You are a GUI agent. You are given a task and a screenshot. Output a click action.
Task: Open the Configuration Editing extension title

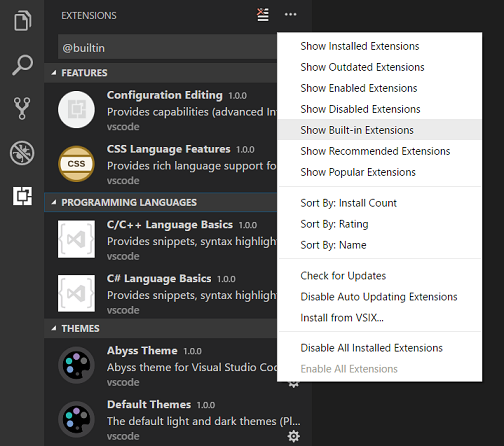[165, 95]
